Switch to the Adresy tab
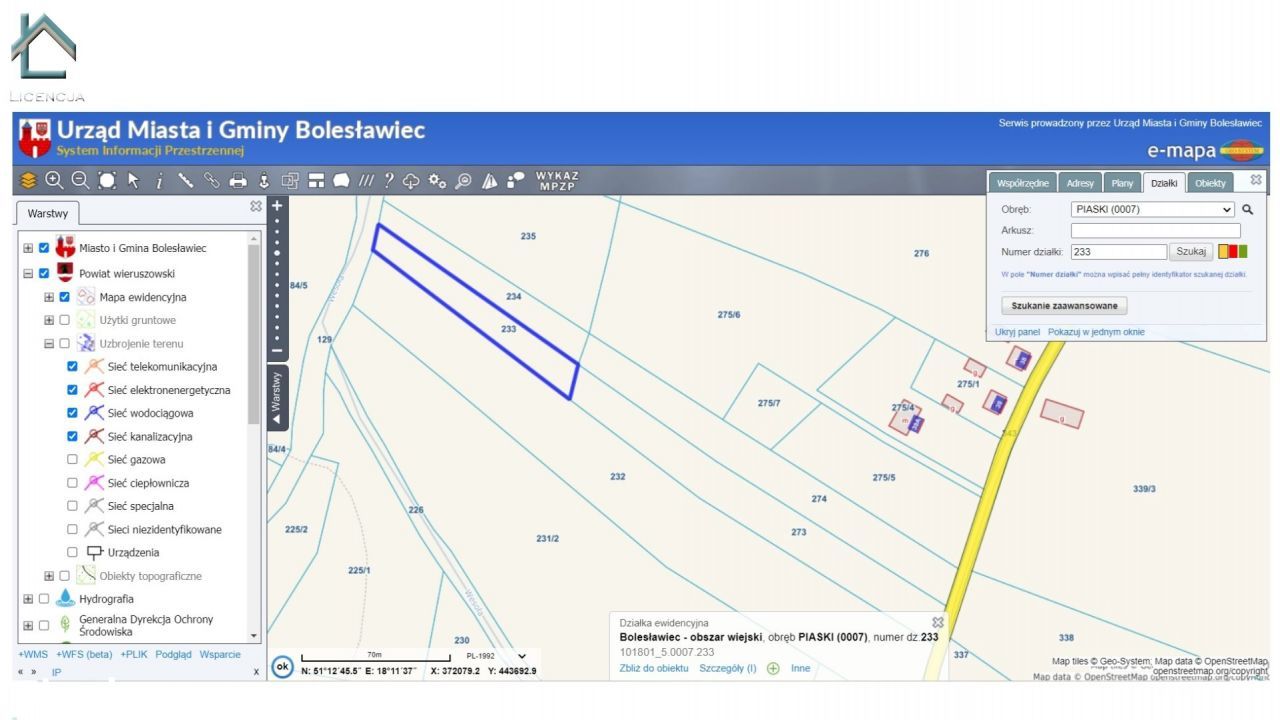This screenshot has width=1280, height=720. (x=1080, y=183)
